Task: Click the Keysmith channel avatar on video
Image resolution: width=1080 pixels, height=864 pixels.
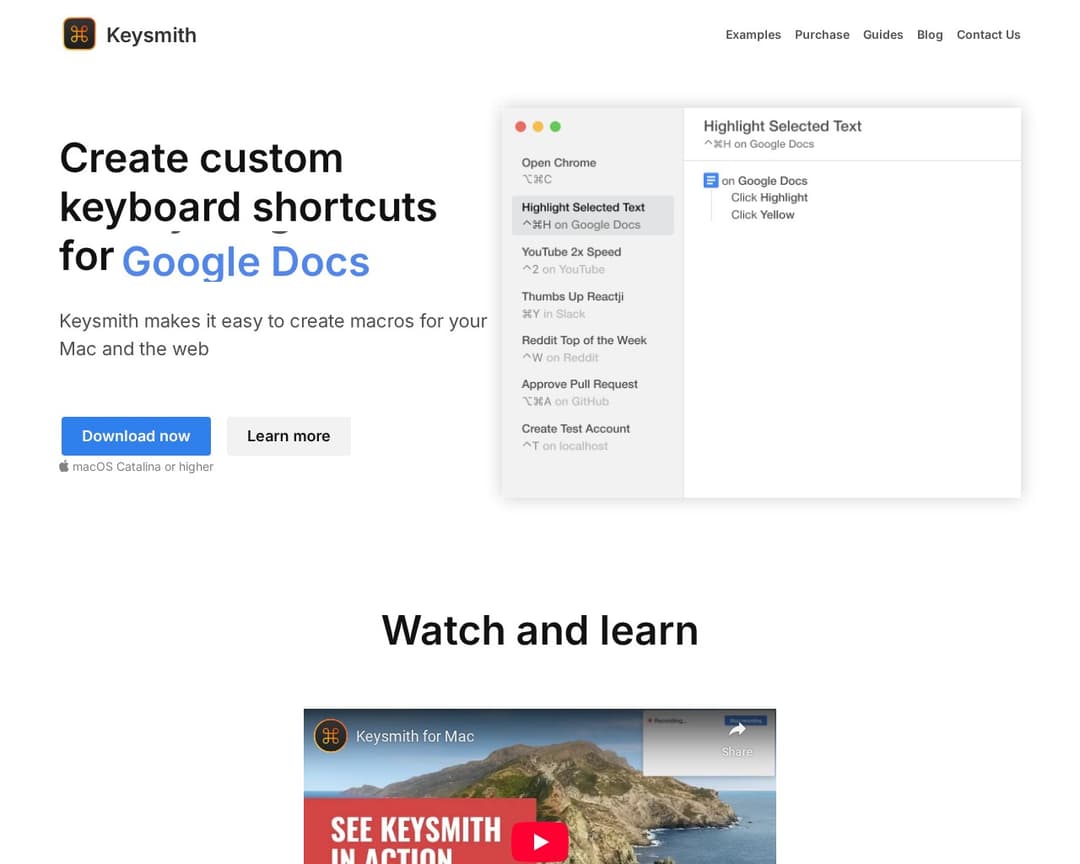Action: 331,736
